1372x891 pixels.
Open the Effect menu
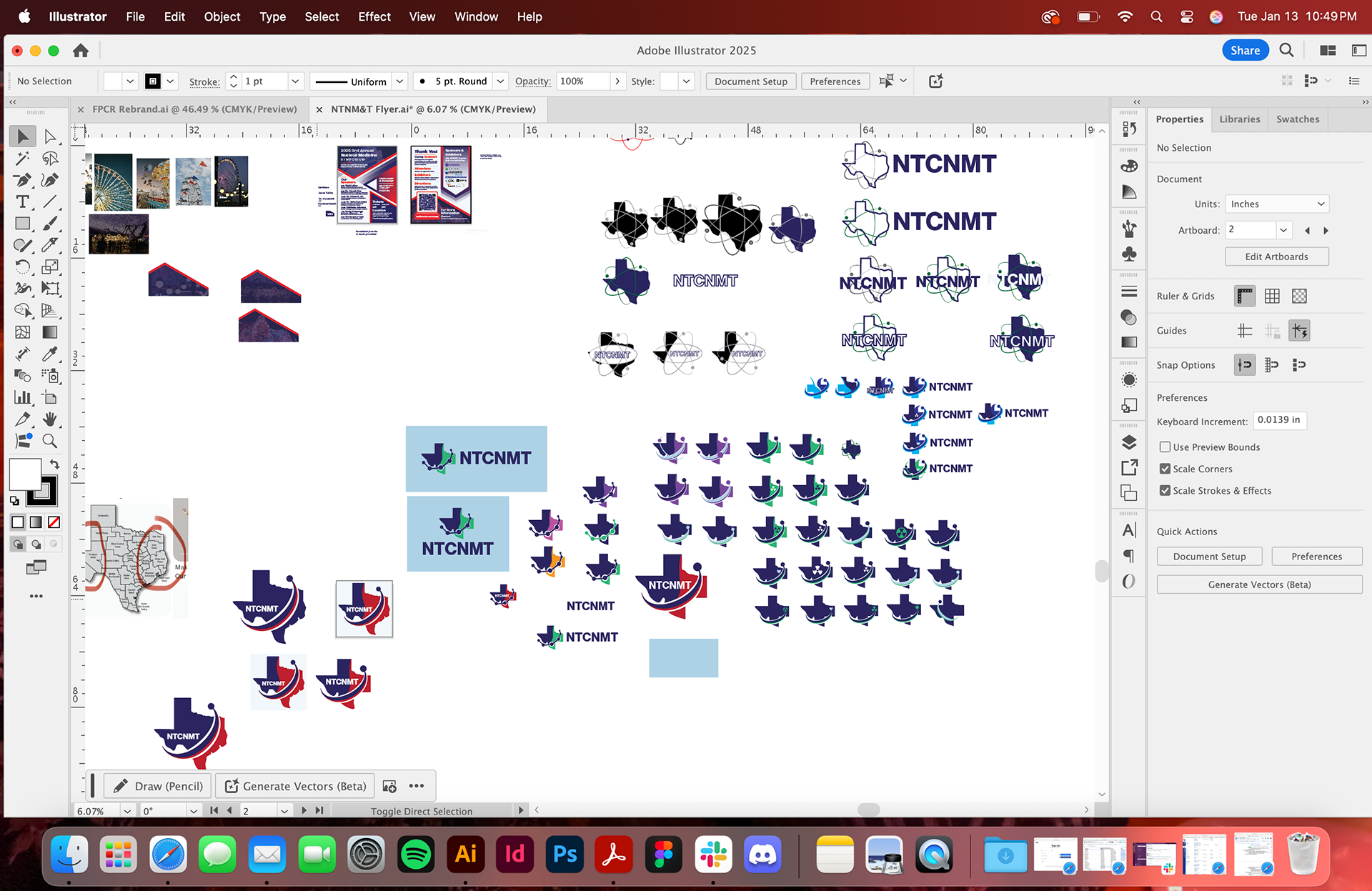click(374, 16)
